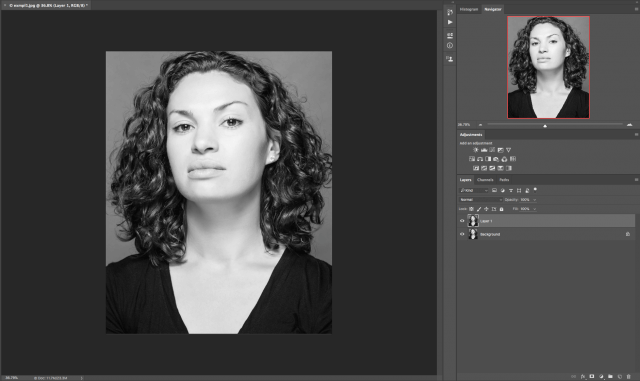Delete the selected layer via trash icon
640x381 pixels.
coord(629,377)
